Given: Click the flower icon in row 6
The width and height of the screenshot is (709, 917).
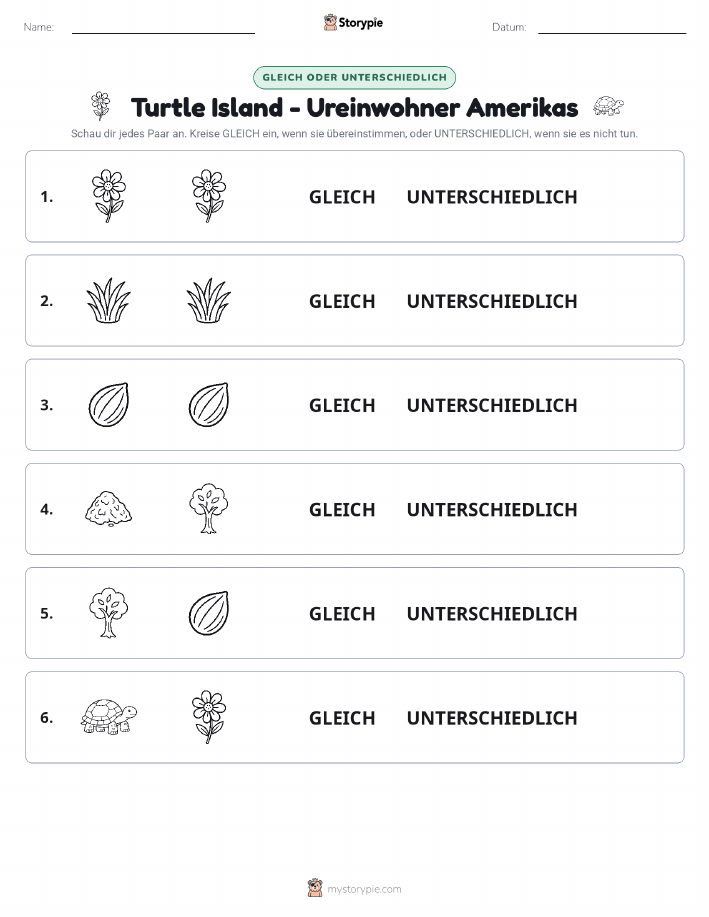Looking at the screenshot, I should coord(209,716).
